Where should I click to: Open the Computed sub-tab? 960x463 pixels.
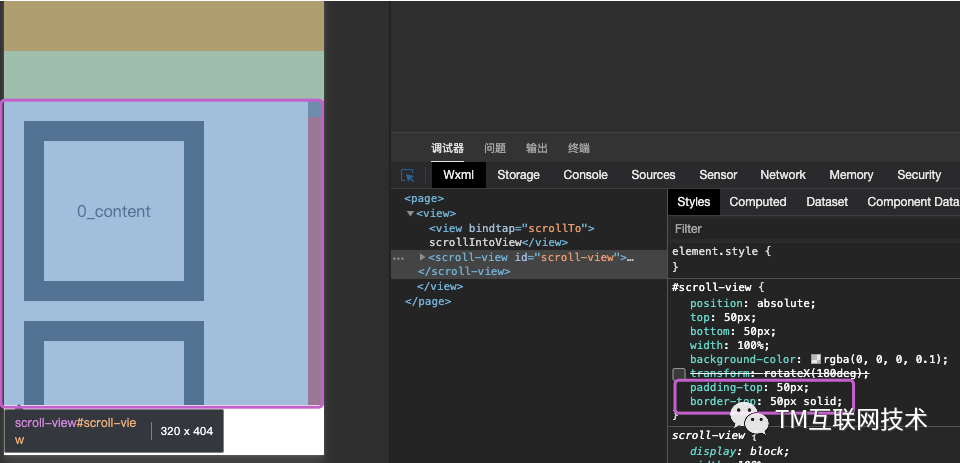tap(757, 202)
